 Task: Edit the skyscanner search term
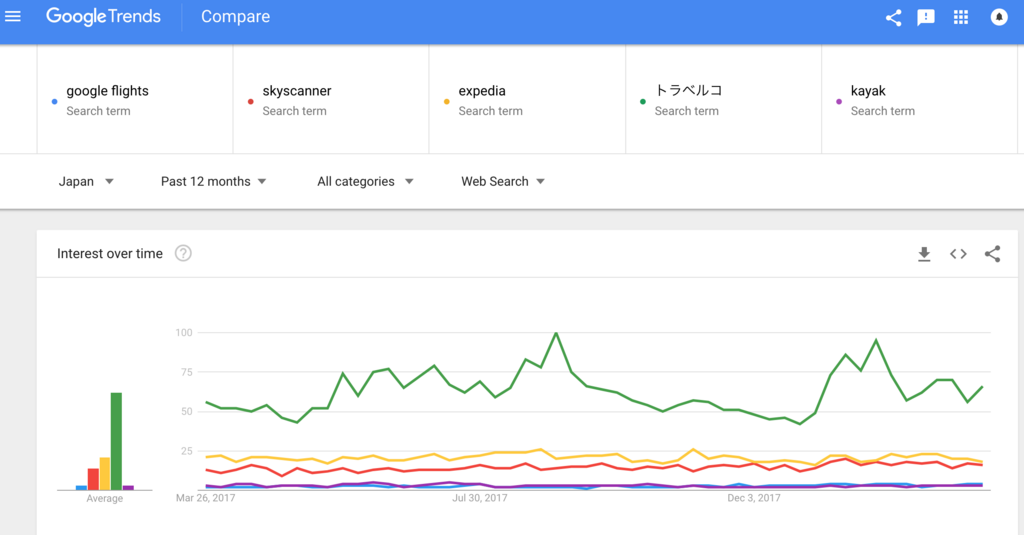tap(331, 99)
